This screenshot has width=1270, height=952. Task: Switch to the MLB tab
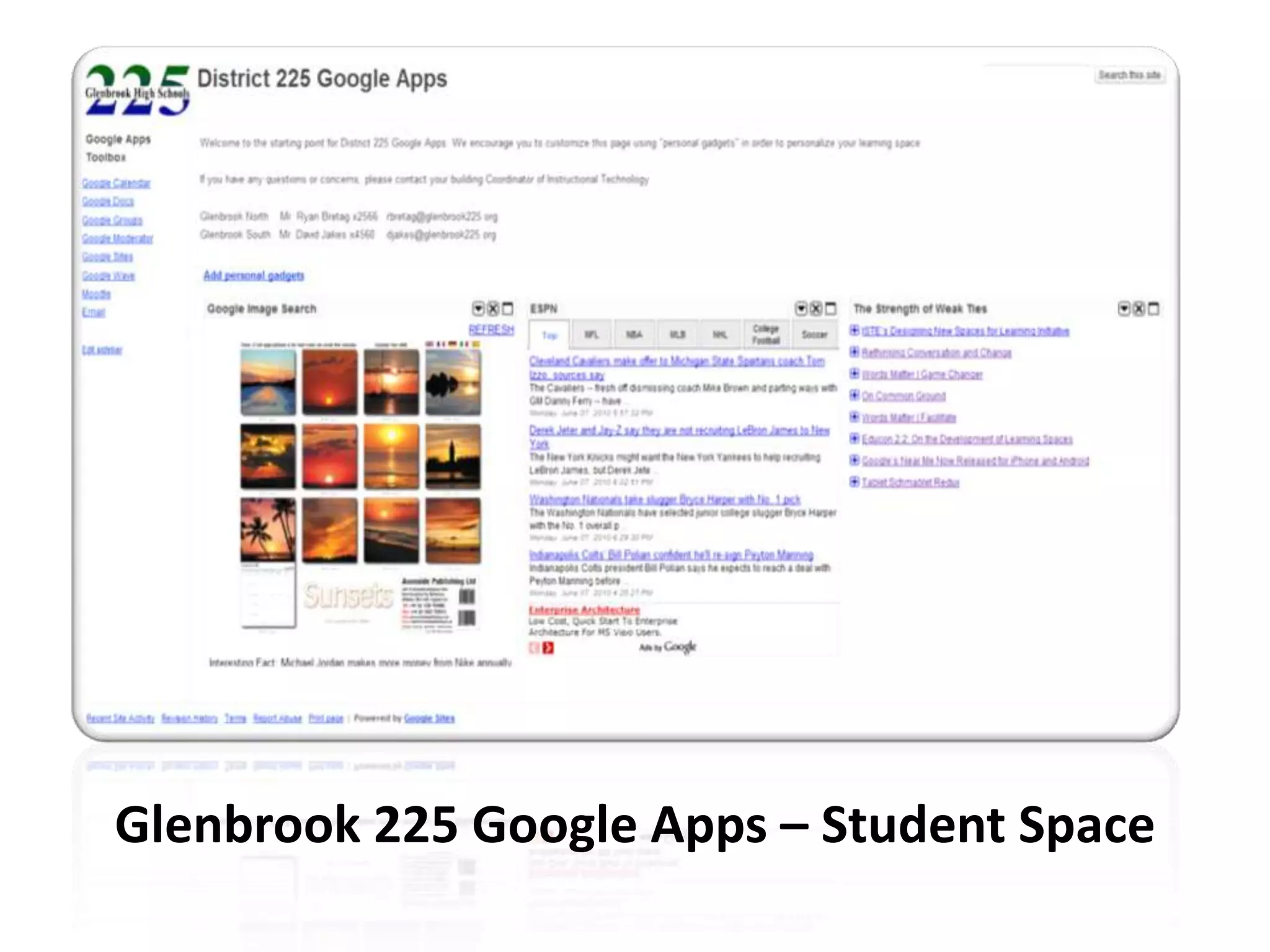(677, 335)
